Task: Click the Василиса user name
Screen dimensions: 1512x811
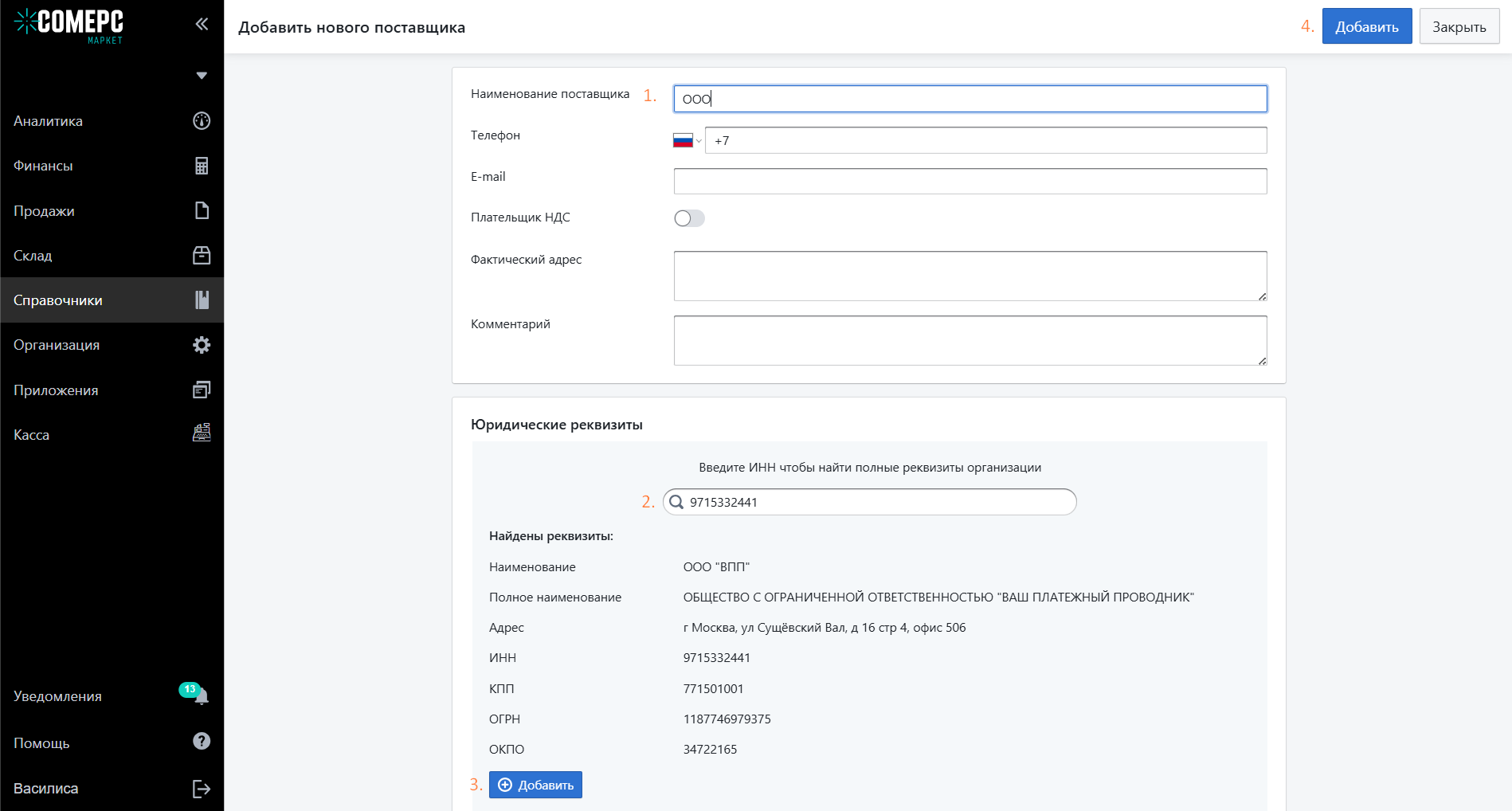Action: coord(45,789)
